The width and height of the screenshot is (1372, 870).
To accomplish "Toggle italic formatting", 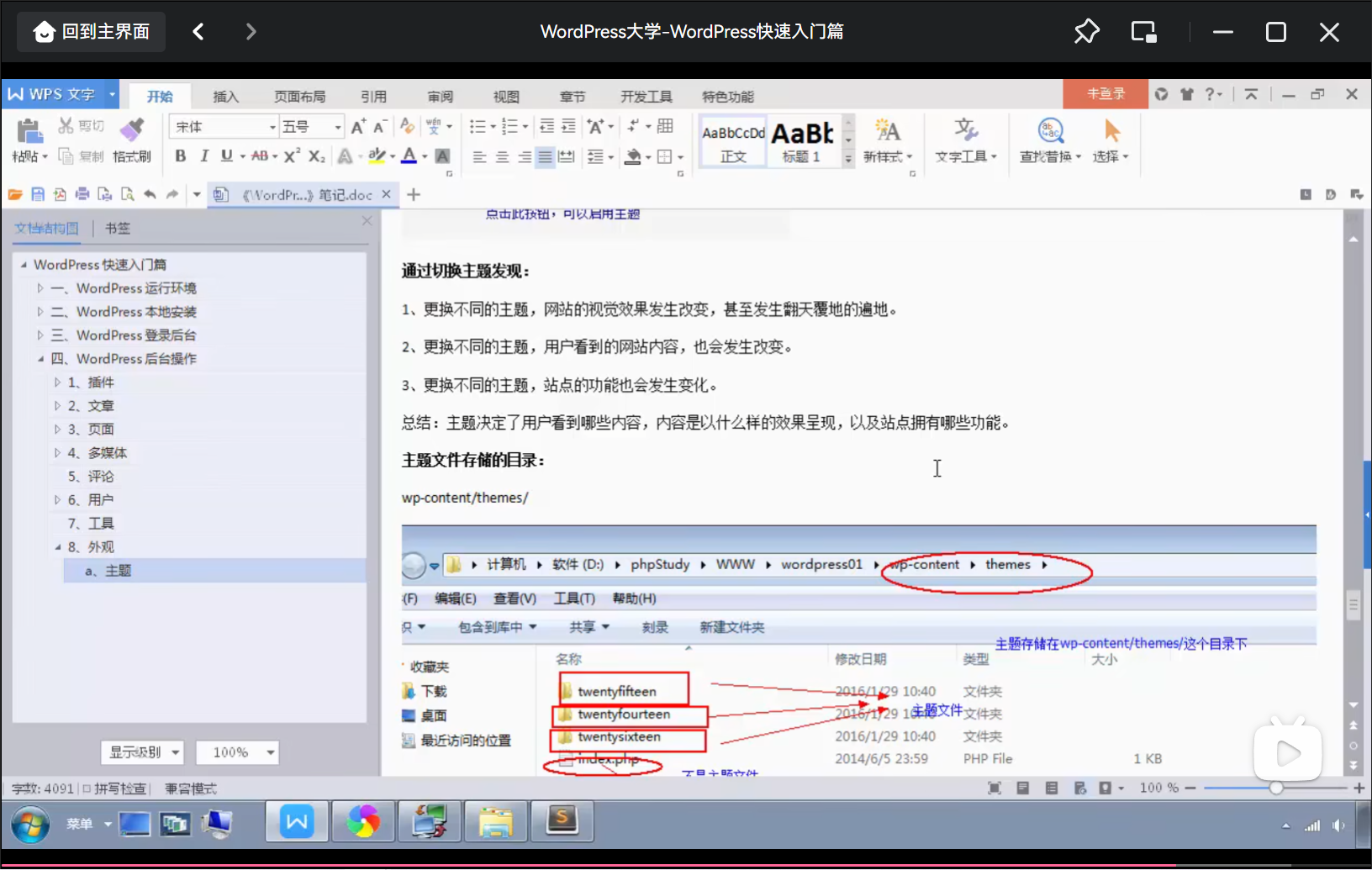I will point(203,156).
